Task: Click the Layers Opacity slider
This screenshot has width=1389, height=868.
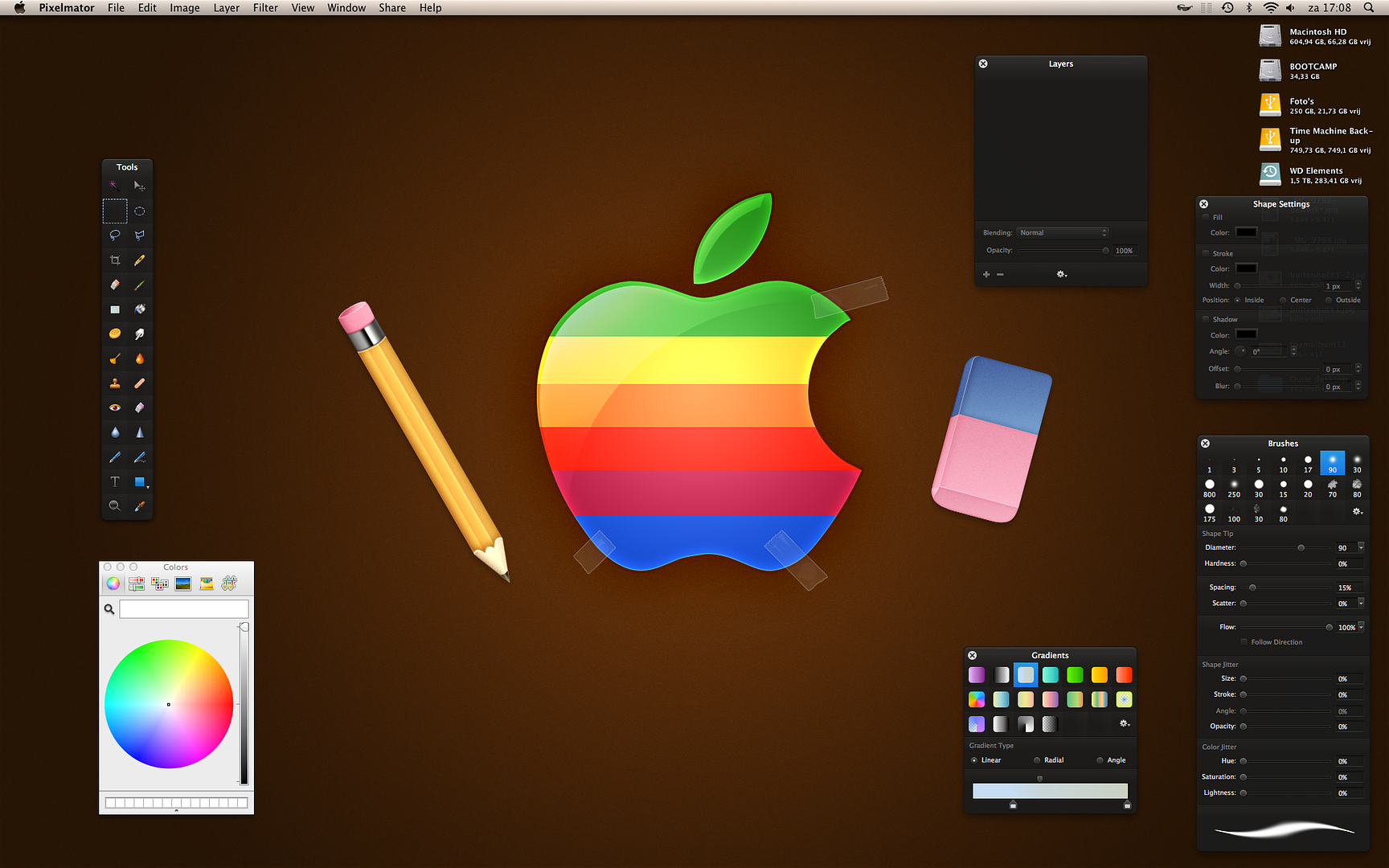Action: pyautogui.click(x=1063, y=251)
